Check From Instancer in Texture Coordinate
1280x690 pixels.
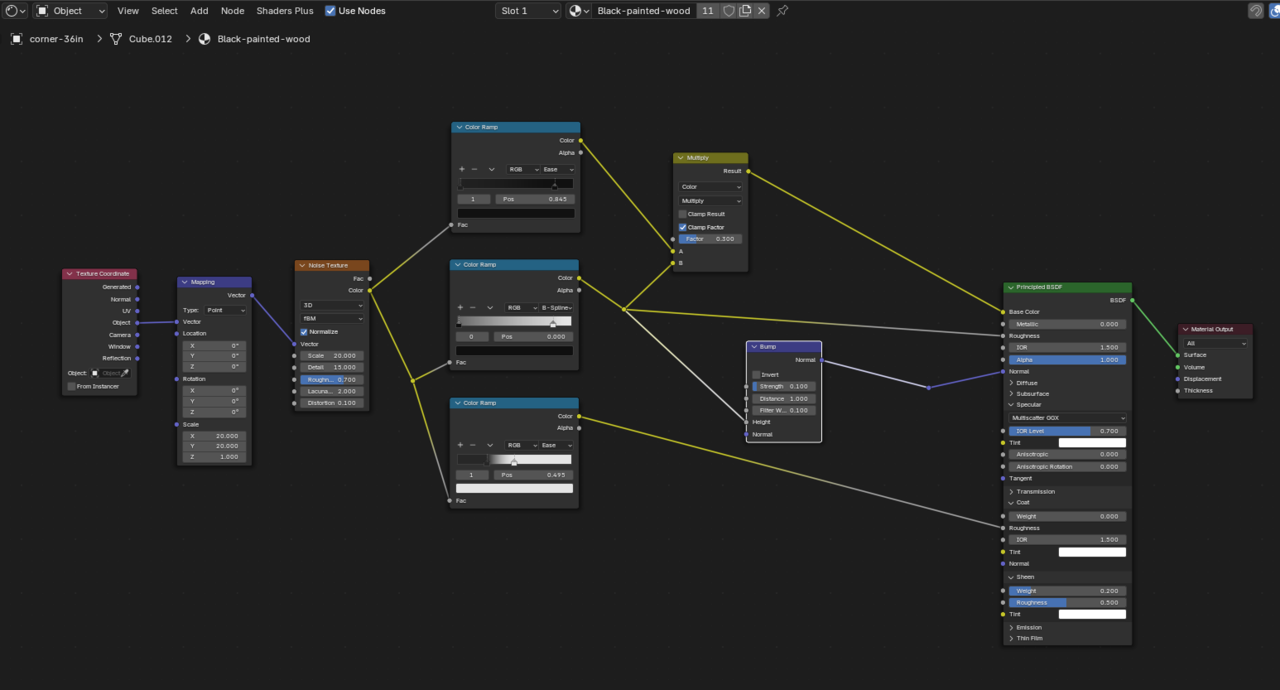coord(72,386)
